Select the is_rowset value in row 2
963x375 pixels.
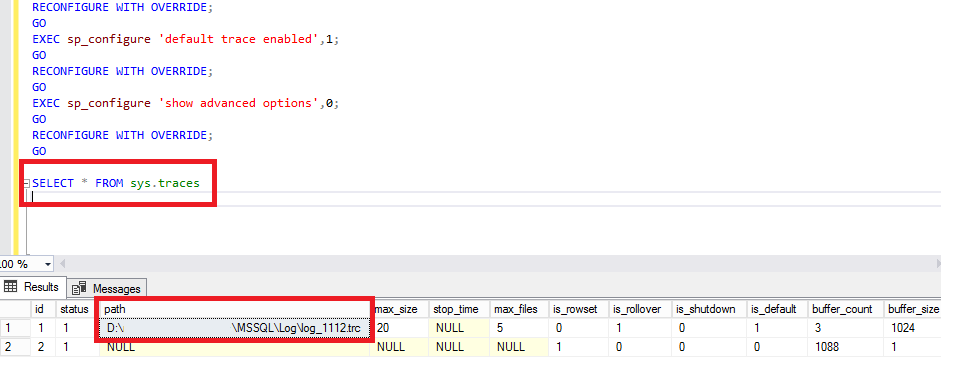coord(578,347)
